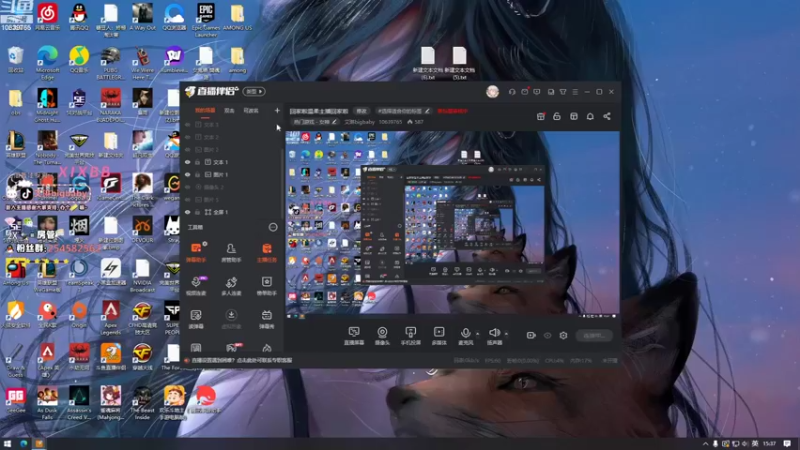Show hidden icons in system tray
This screenshot has width=800, height=450.
706,443
